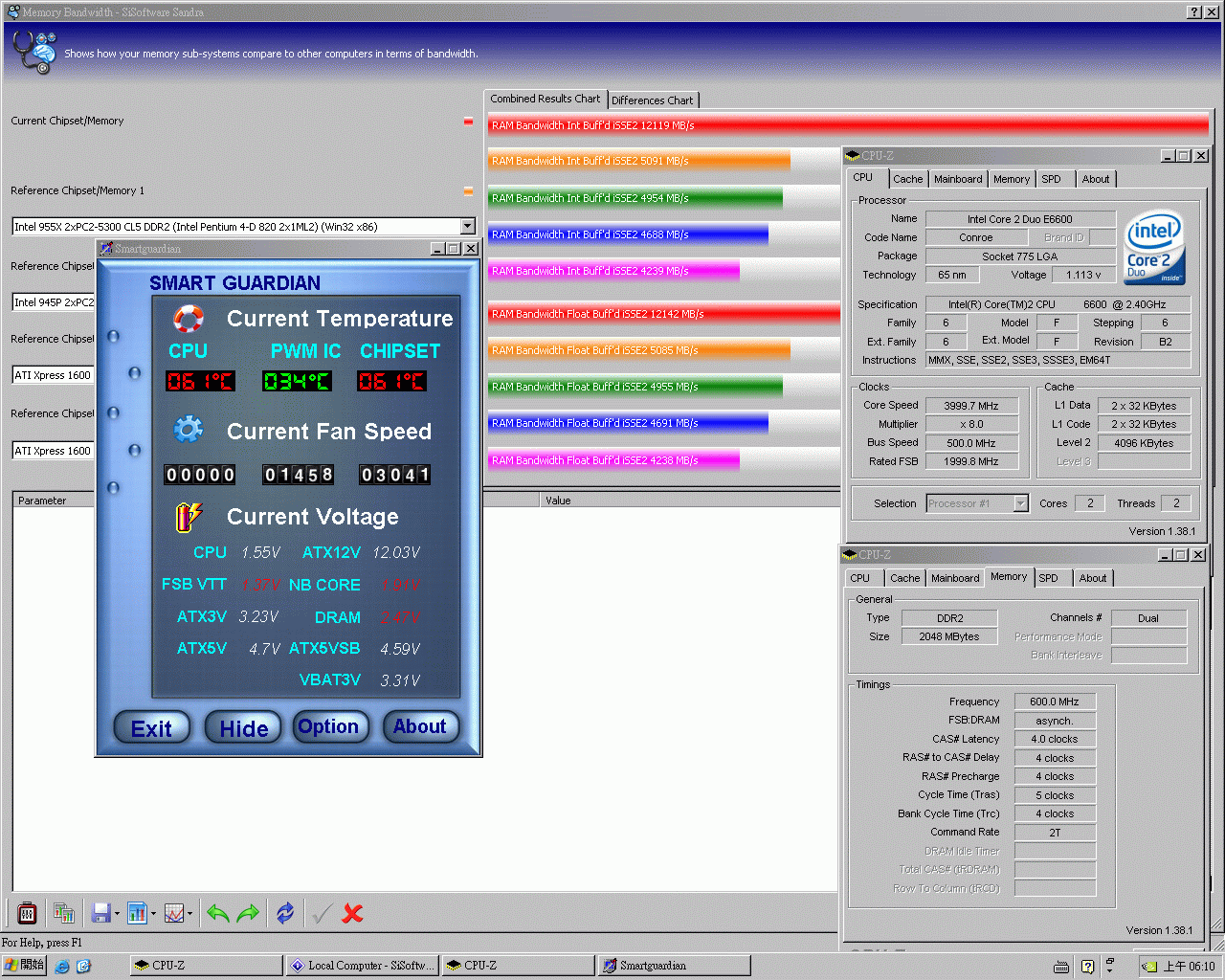Click the 4239 MB/s magenta Int bar
Screen dimensions: 1225x980
tap(613, 271)
